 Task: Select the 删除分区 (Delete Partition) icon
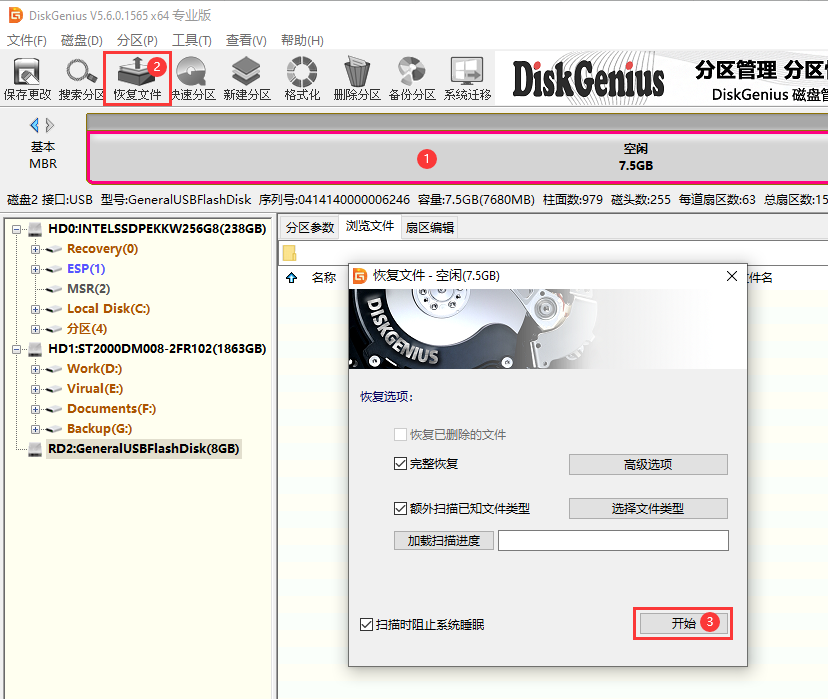357,79
